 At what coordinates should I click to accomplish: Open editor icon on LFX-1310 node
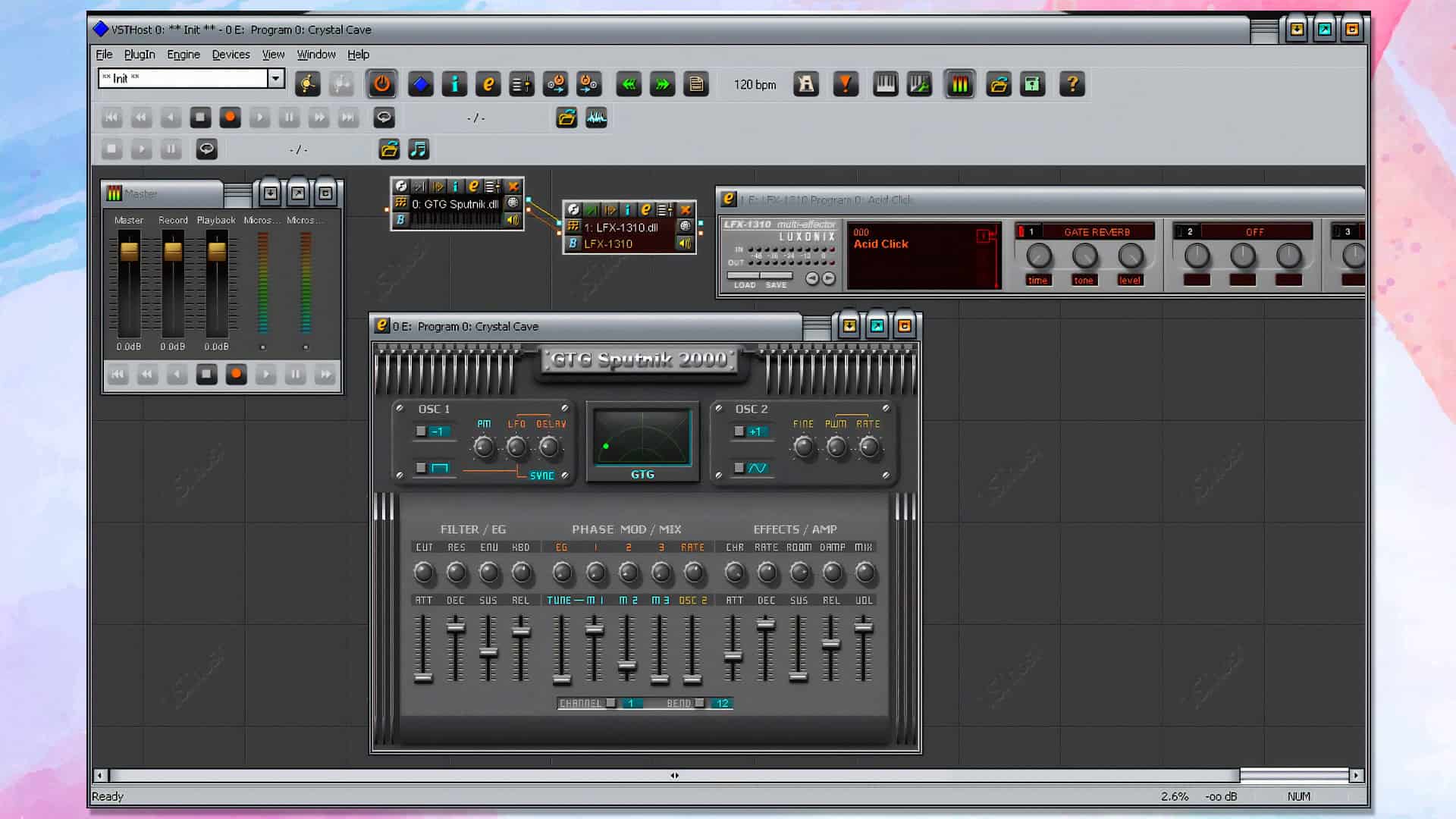pyautogui.click(x=645, y=209)
